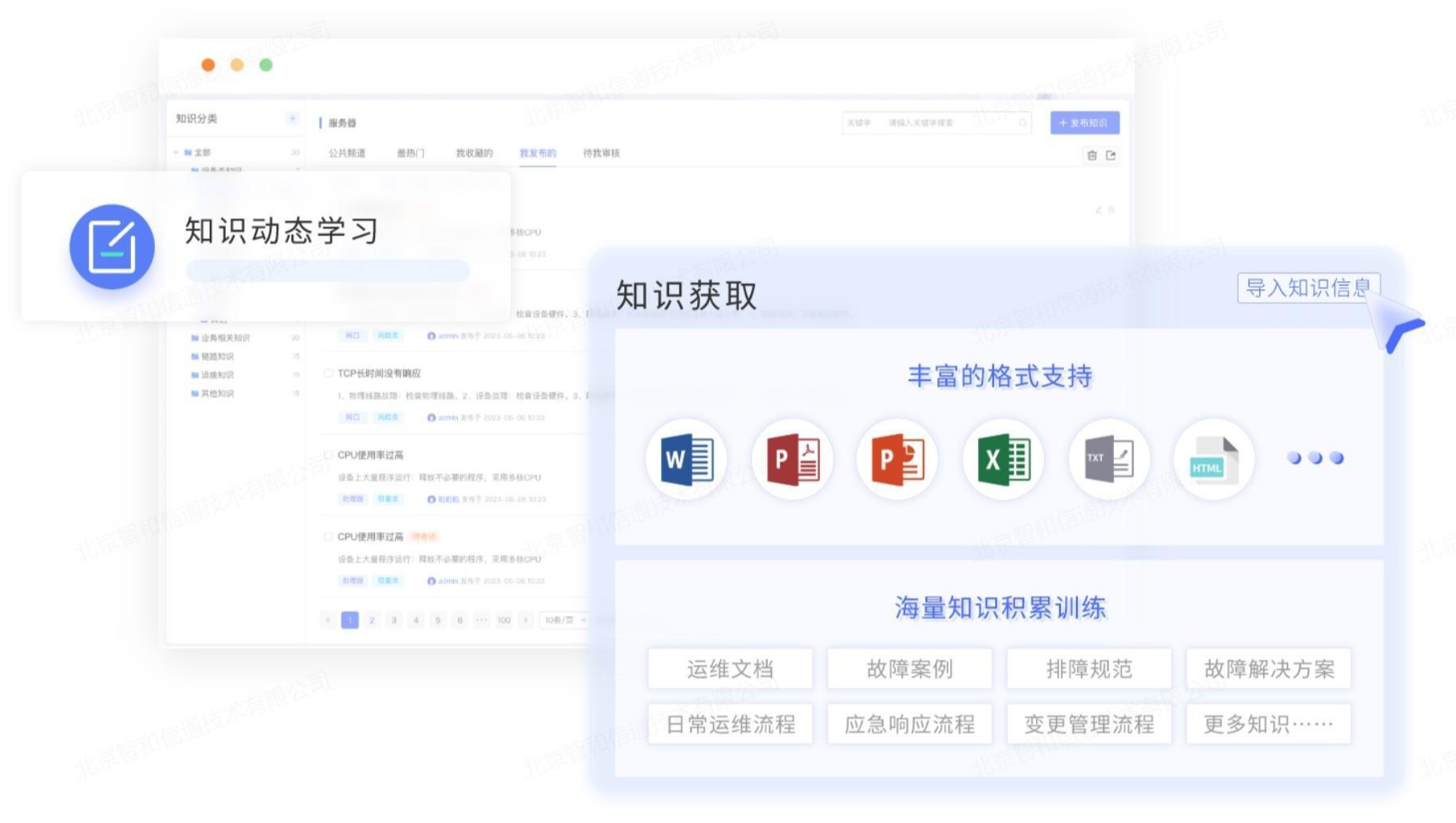Go to page 2 in pagination
Screen dimensions: 1456x823
[x=372, y=620]
